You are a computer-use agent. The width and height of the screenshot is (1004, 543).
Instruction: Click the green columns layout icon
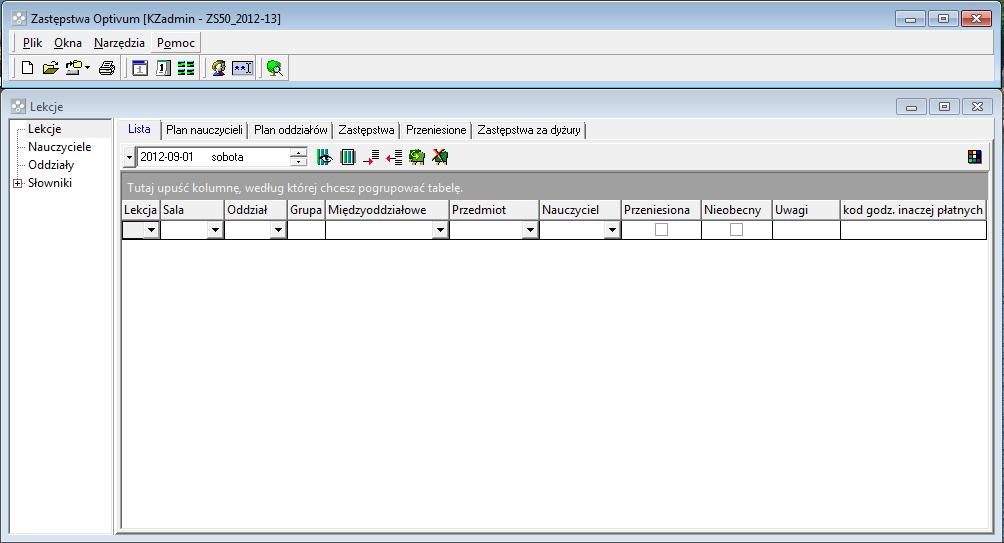pyautogui.click(x=348, y=157)
